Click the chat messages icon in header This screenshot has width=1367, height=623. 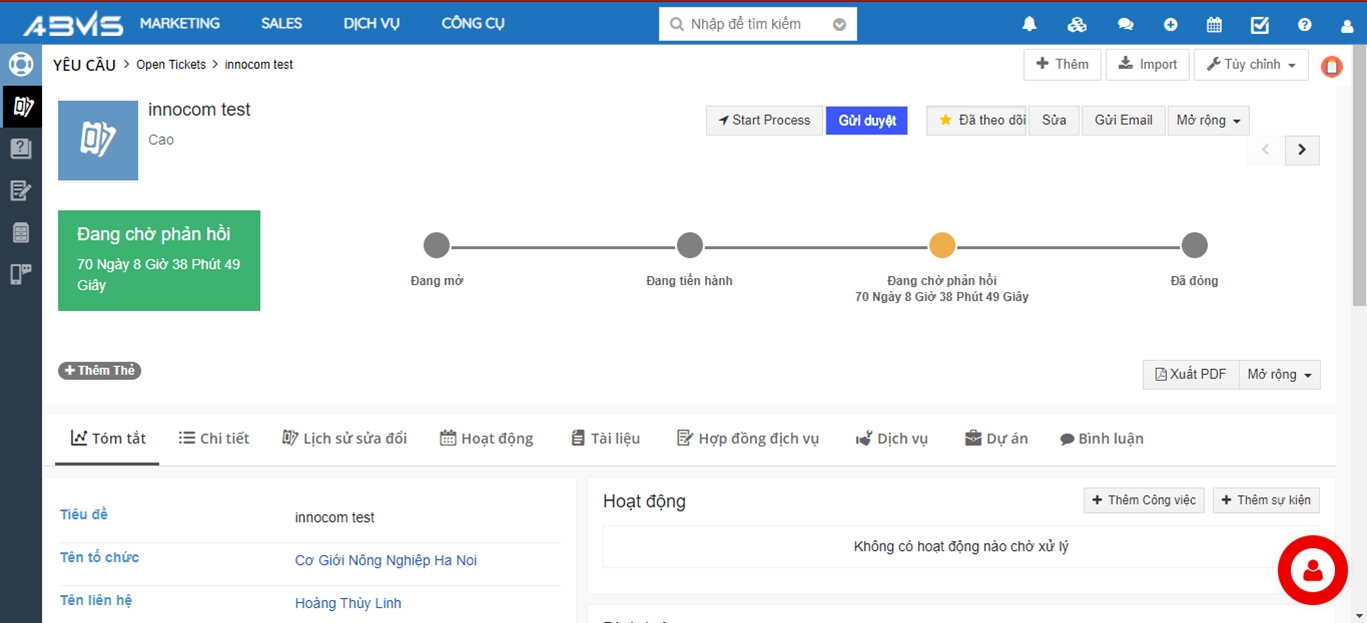coord(1125,25)
